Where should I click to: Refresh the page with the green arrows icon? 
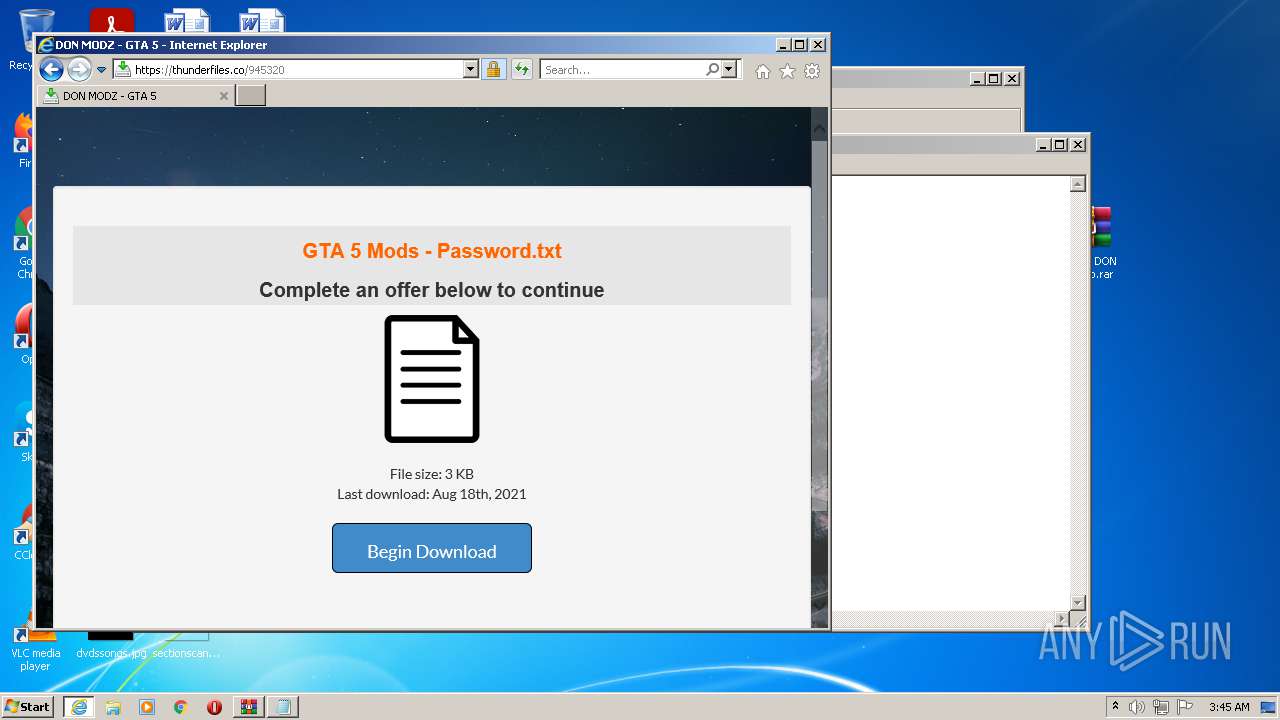(521, 70)
